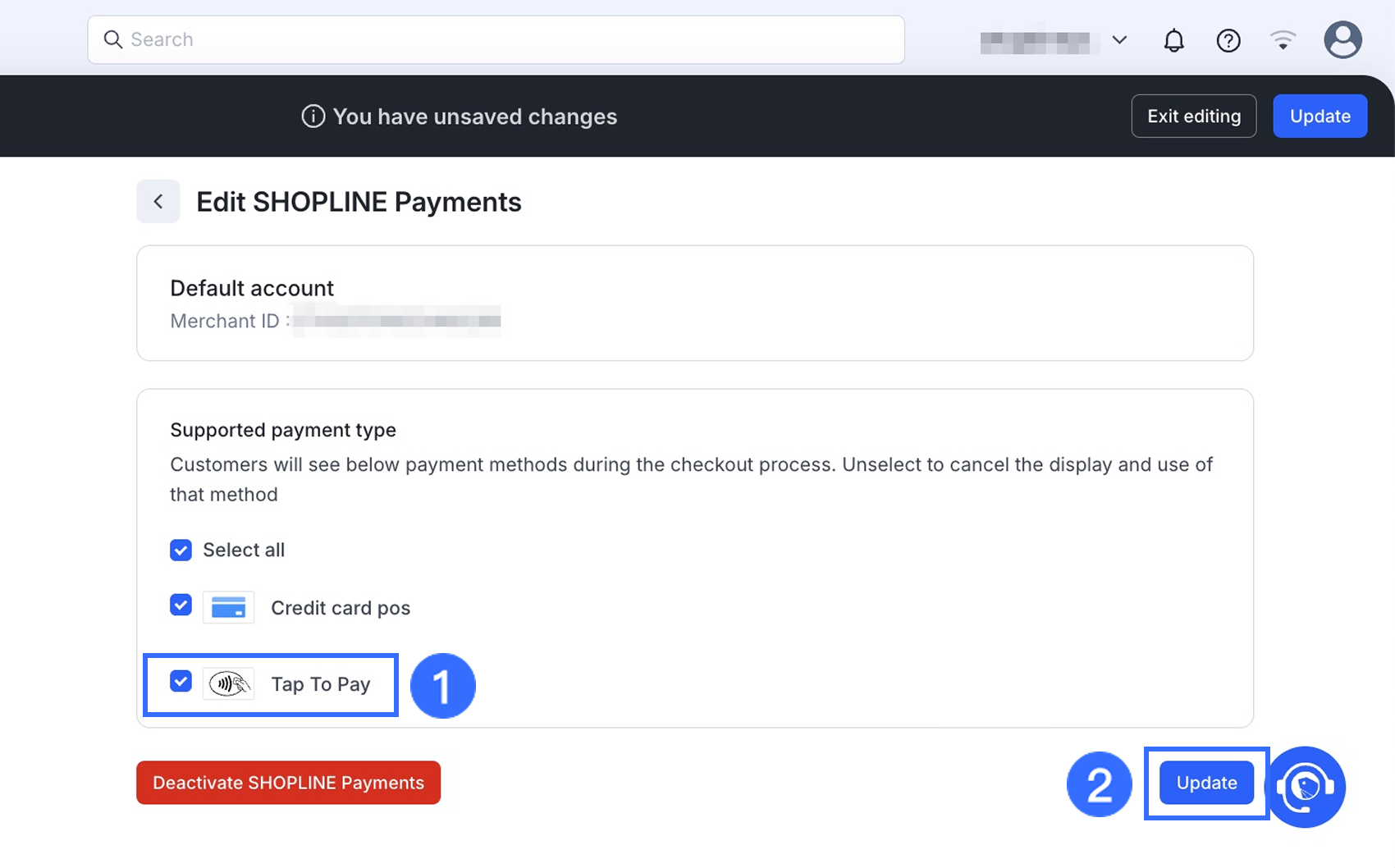Click the Tap To Pay contactless icon
This screenshot has height=868, width=1395.
228,683
